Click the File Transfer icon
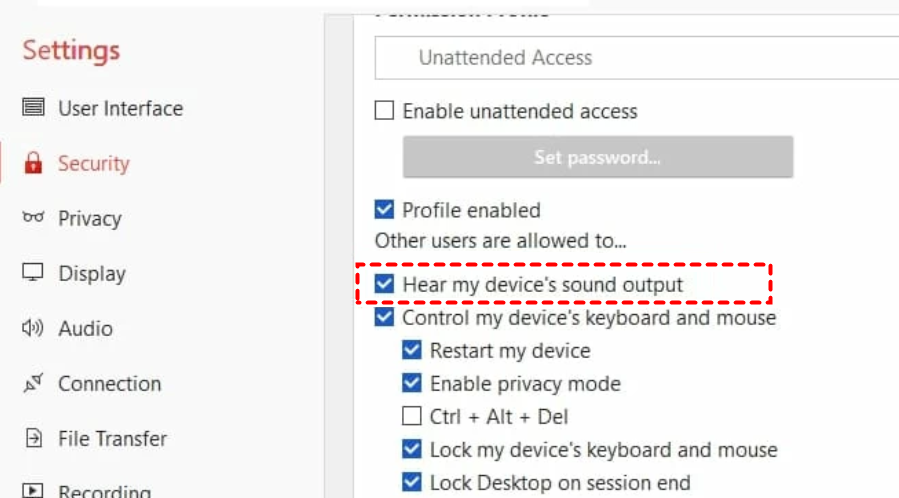The width and height of the screenshot is (899, 498). [34, 438]
